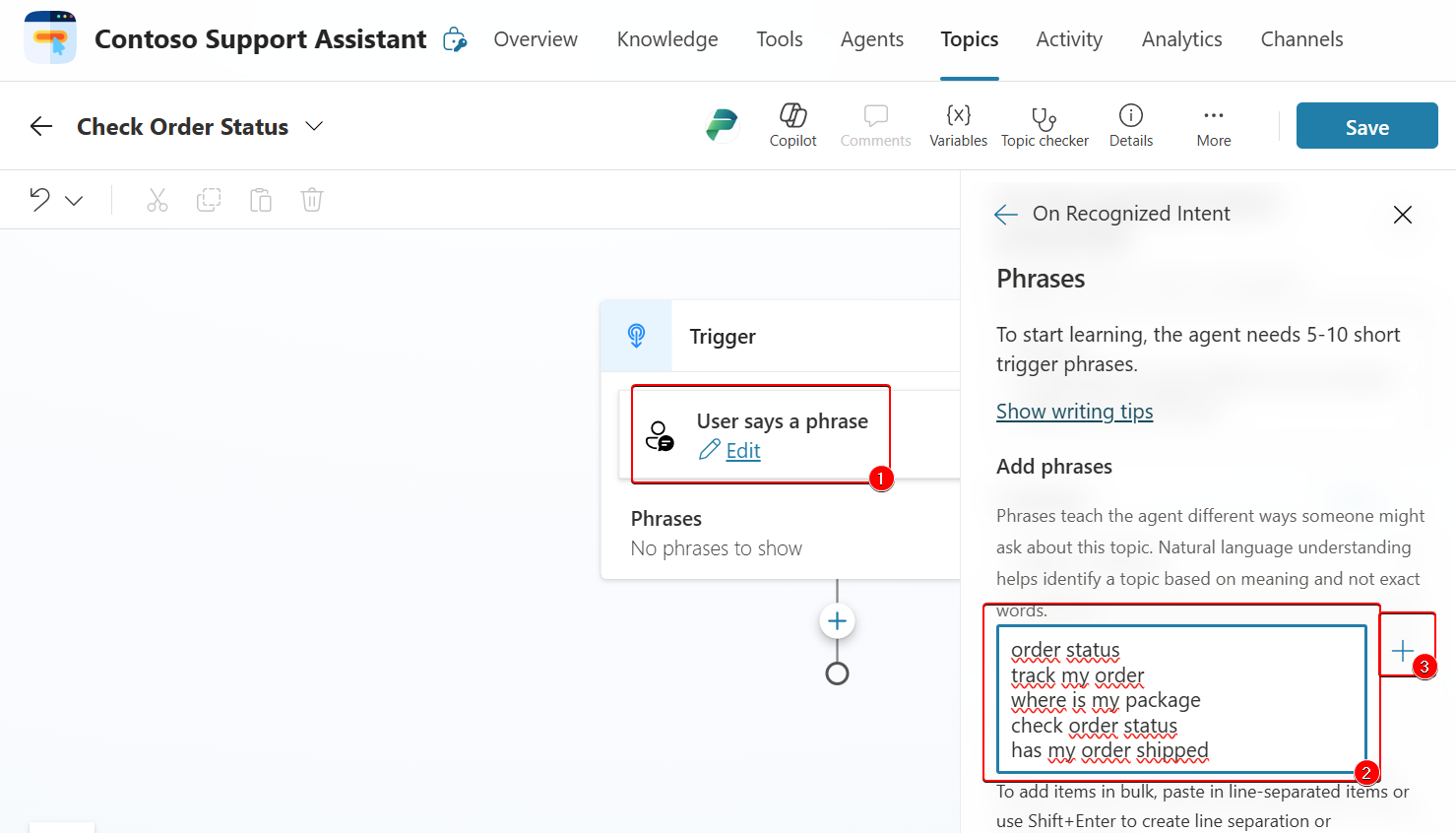Click inside the trigger phrases text box

(x=1180, y=699)
